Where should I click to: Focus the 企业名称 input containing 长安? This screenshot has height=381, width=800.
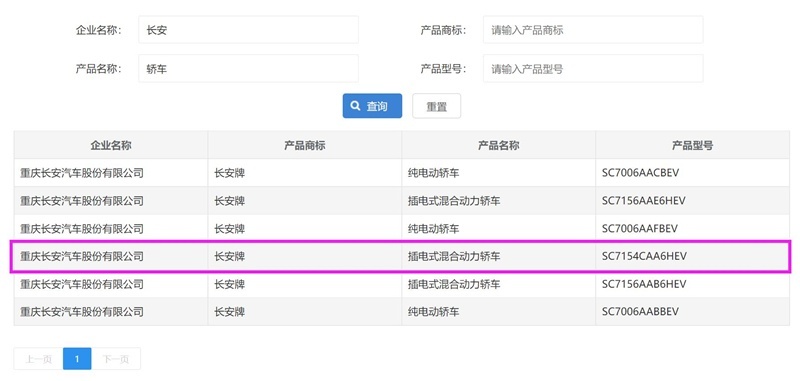point(248,30)
